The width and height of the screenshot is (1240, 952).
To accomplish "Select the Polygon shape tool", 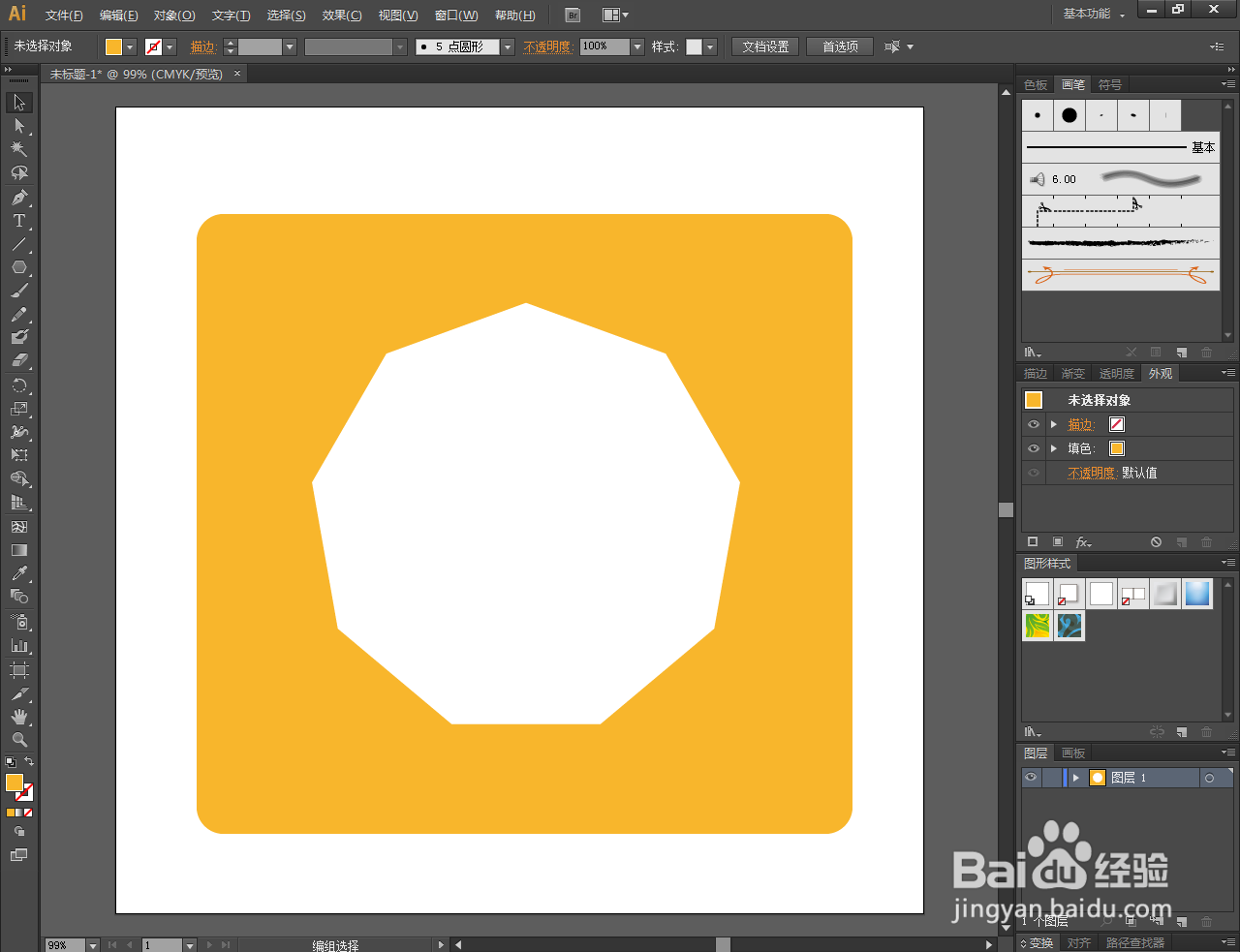I will pos(19,267).
